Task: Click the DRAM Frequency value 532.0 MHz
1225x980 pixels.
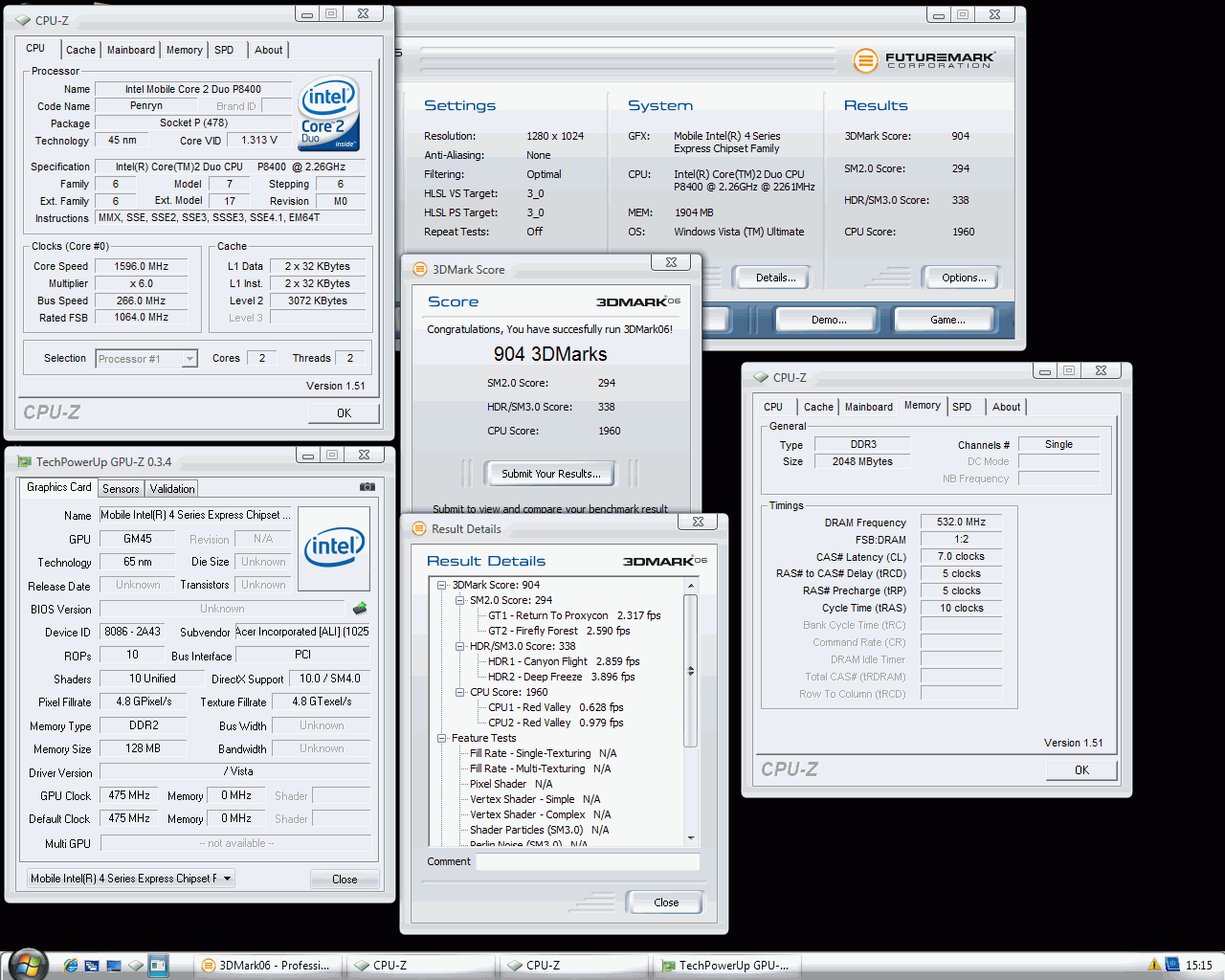Action: [961, 523]
